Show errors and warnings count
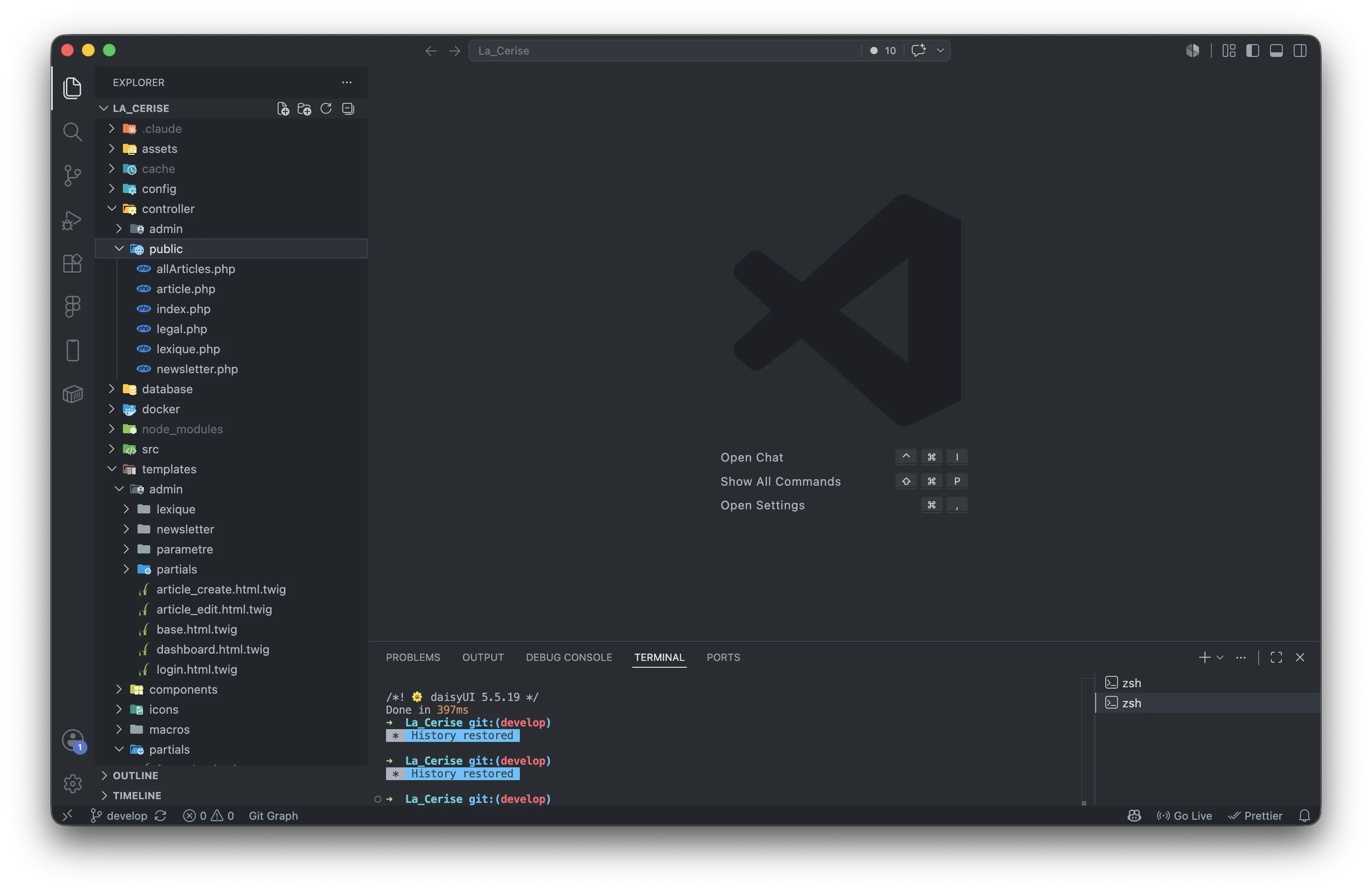The image size is (1372, 893). pyautogui.click(x=208, y=816)
